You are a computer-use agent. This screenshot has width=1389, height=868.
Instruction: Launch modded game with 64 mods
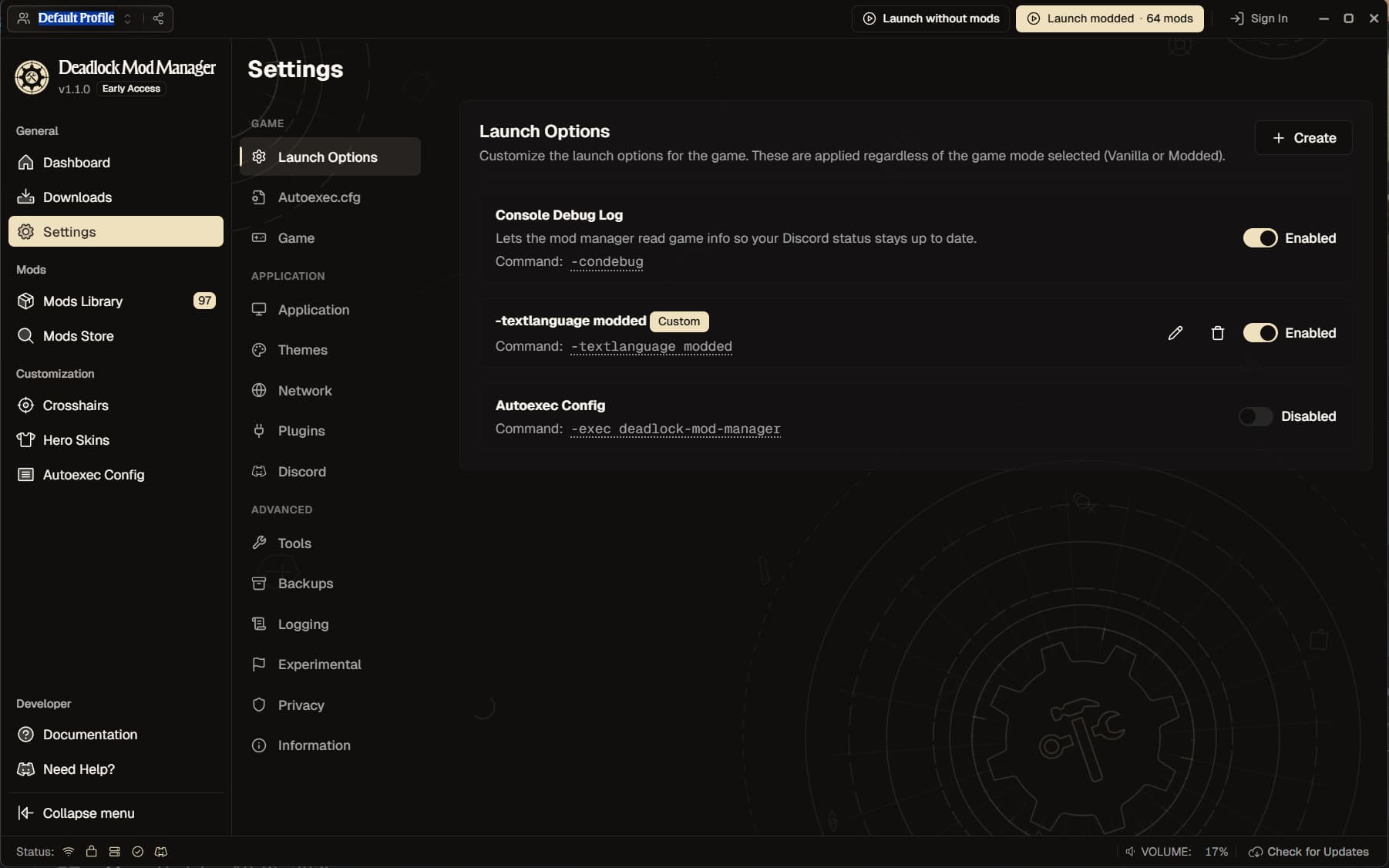(1109, 19)
